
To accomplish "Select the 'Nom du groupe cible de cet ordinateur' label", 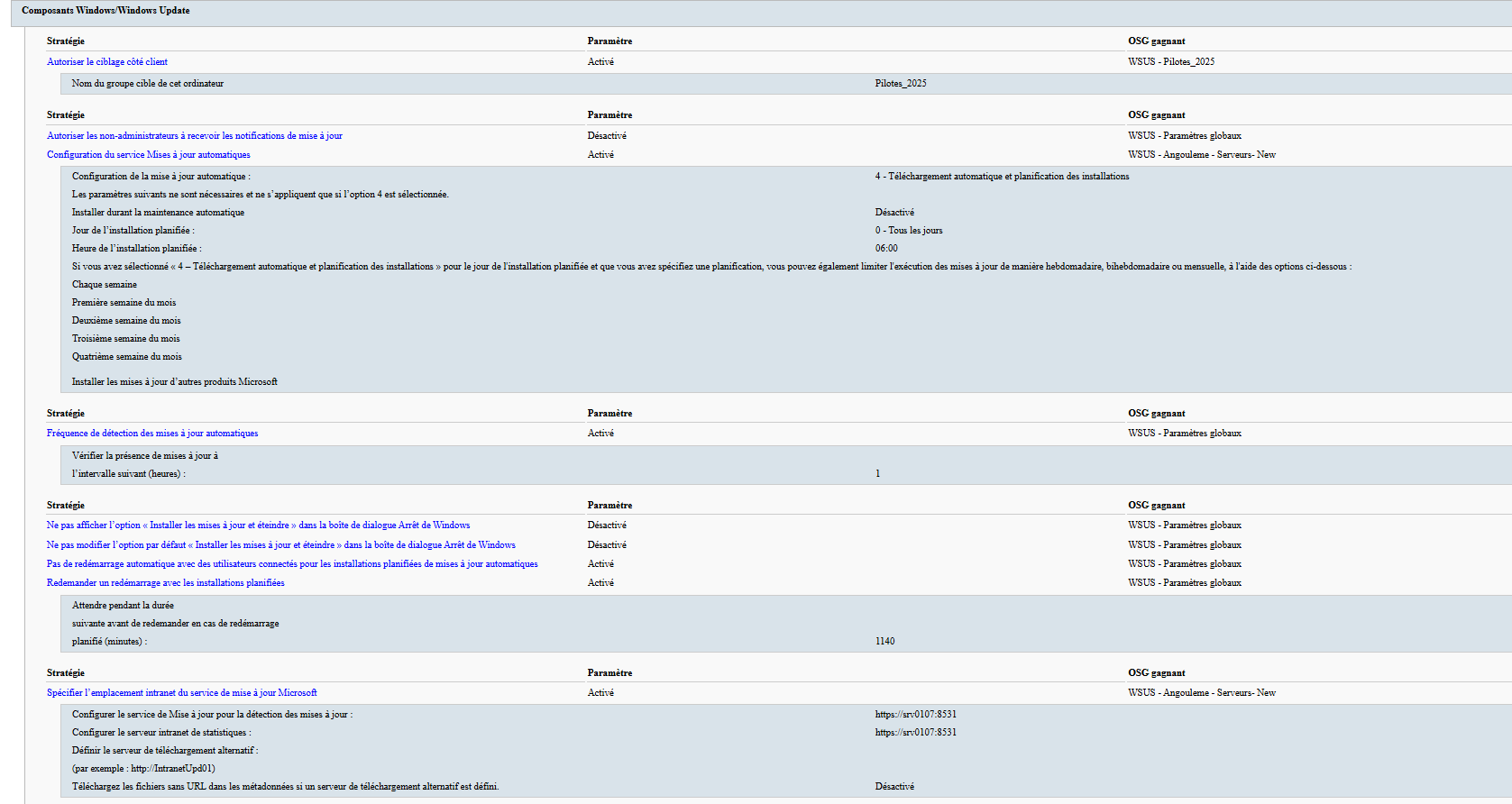I will (x=148, y=84).
